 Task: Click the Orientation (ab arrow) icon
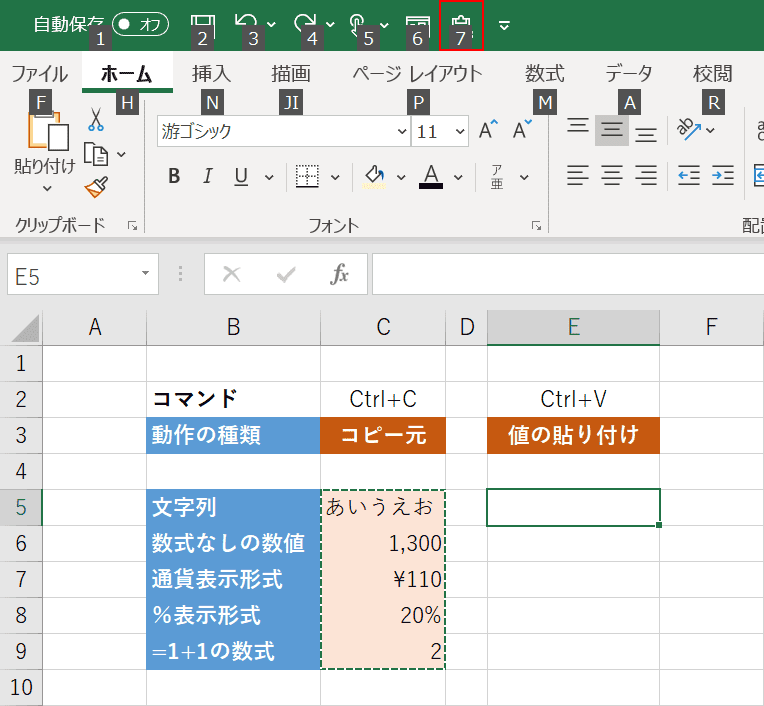tap(688, 129)
